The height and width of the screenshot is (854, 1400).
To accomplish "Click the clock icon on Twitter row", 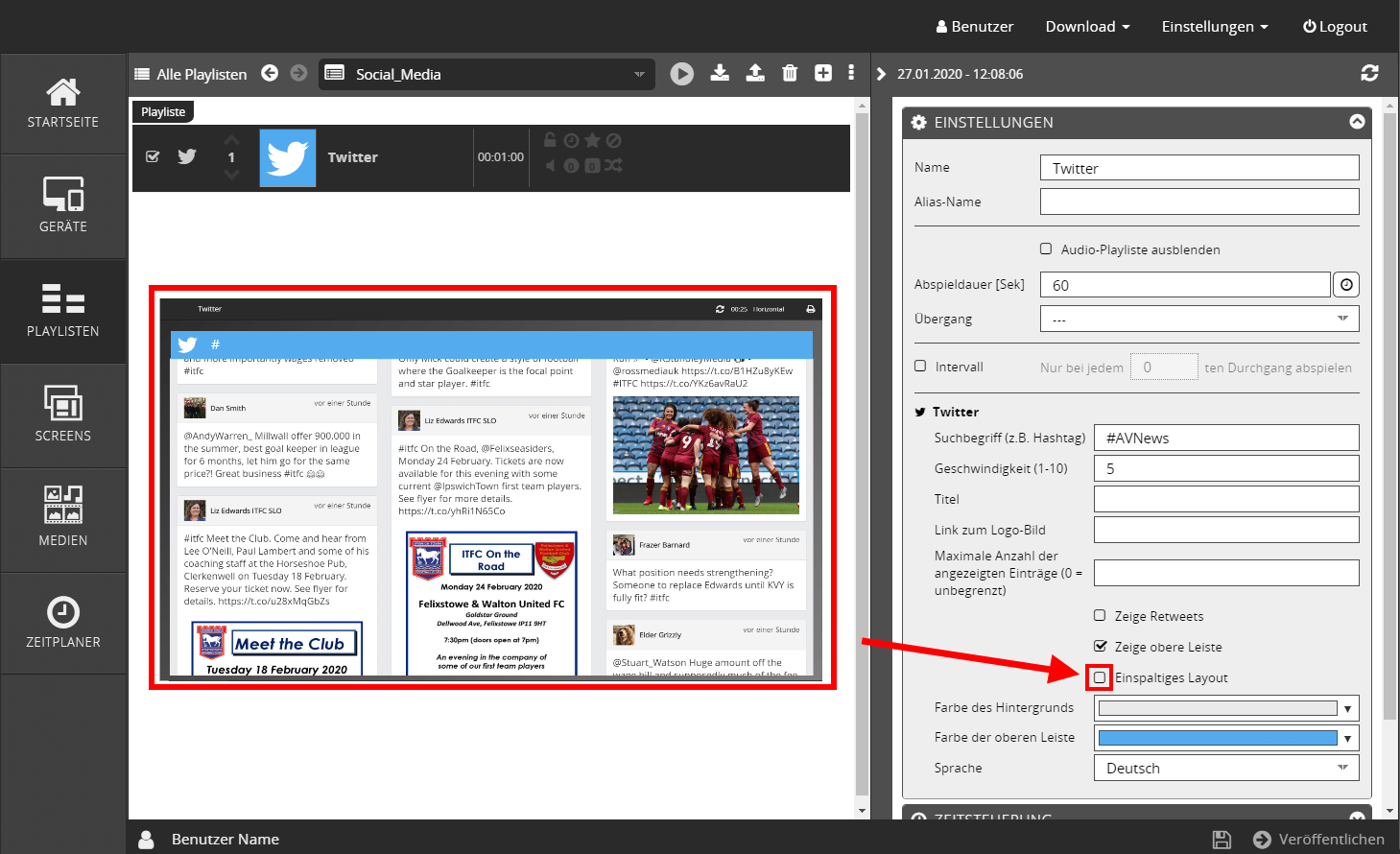I will (x=571, y=141).
